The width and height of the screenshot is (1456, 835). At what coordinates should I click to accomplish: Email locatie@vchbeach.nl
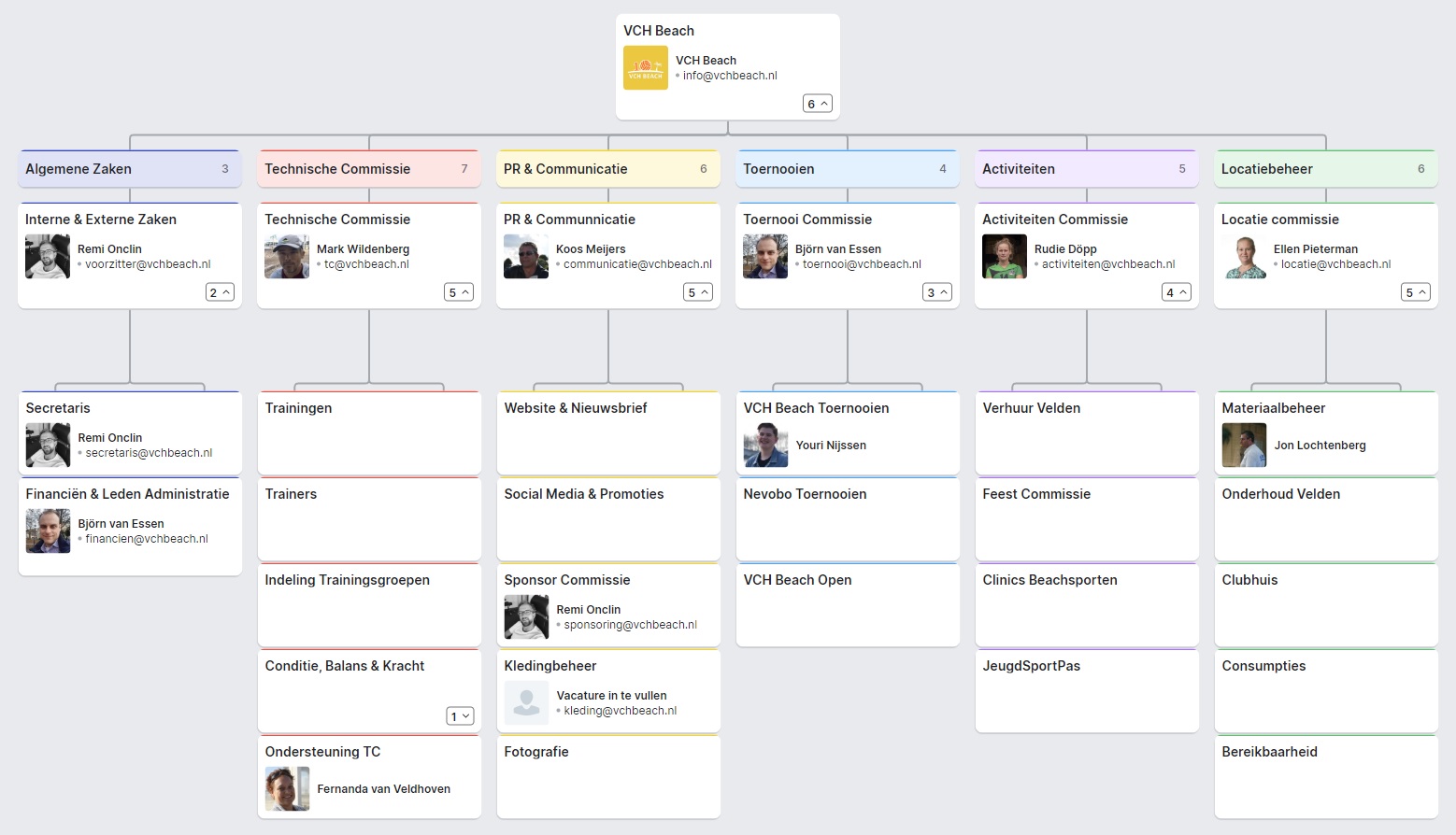coord(1335,264)
